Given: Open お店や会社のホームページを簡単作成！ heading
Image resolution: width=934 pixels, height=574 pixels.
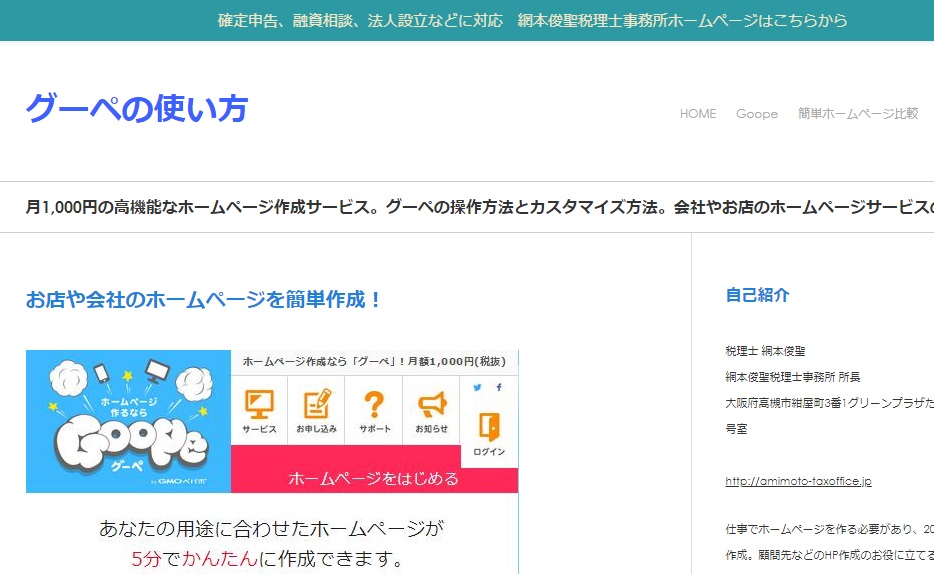Looking at the screenshot, I should click(x=204, y=299).
